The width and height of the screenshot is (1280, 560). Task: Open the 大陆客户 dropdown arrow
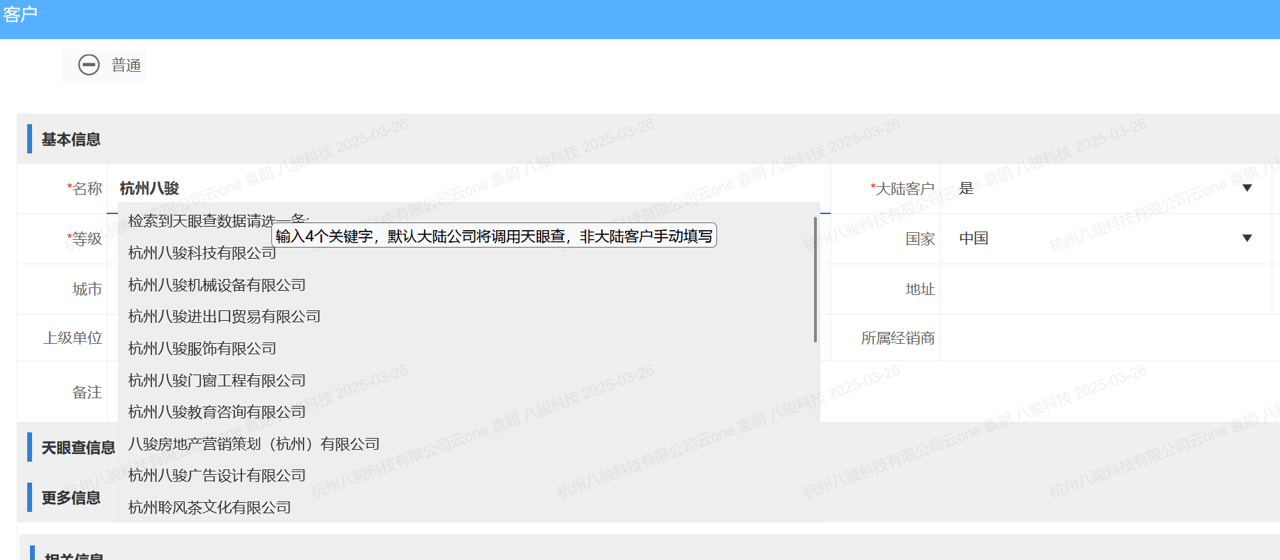[1246, 188]
